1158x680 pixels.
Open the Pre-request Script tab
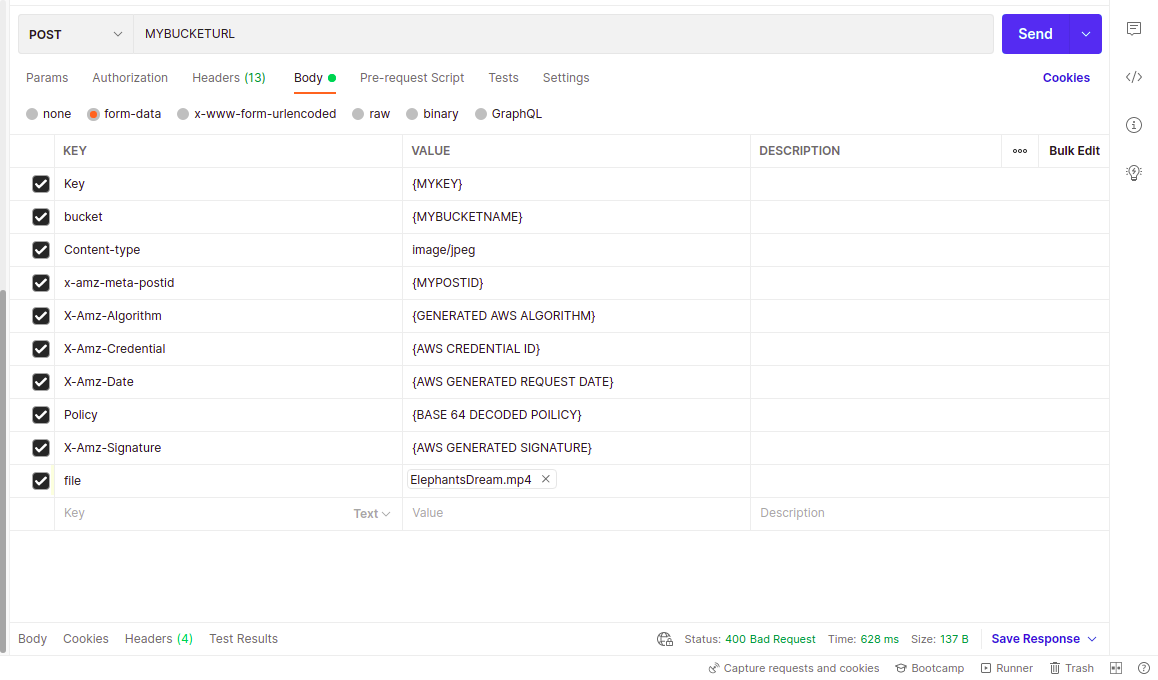pyautogui.click(x=412, y=78)
